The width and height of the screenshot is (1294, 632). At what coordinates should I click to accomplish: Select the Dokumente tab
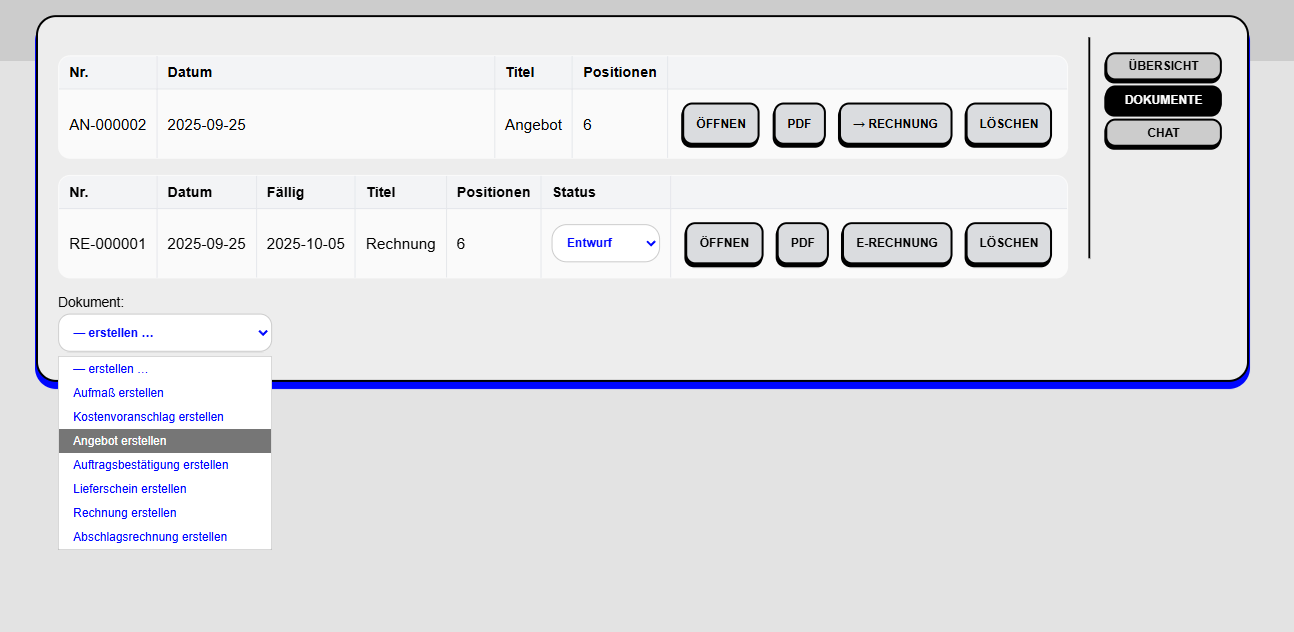tap(1162, 100)
